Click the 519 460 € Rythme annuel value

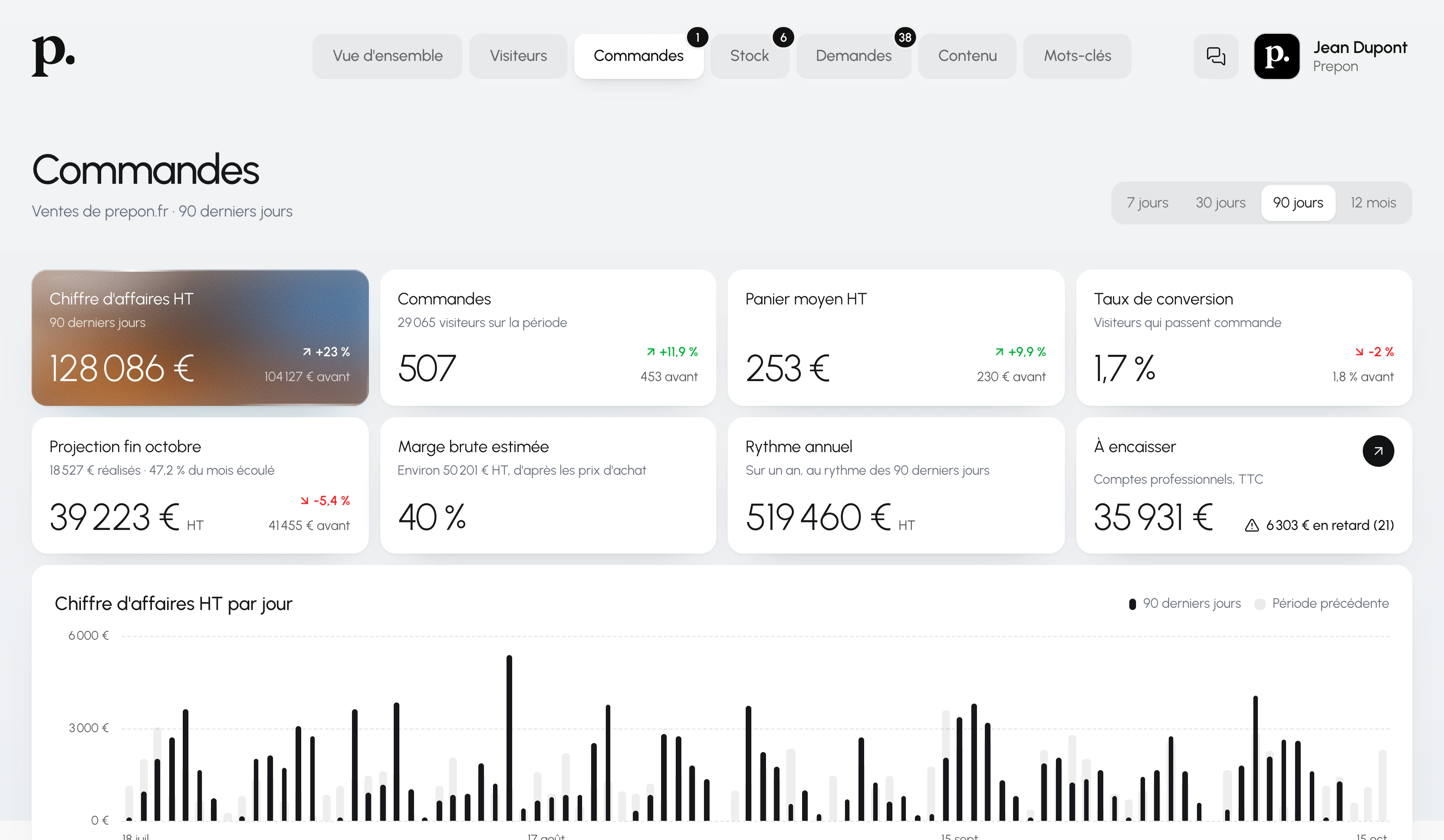click(818, 517)
